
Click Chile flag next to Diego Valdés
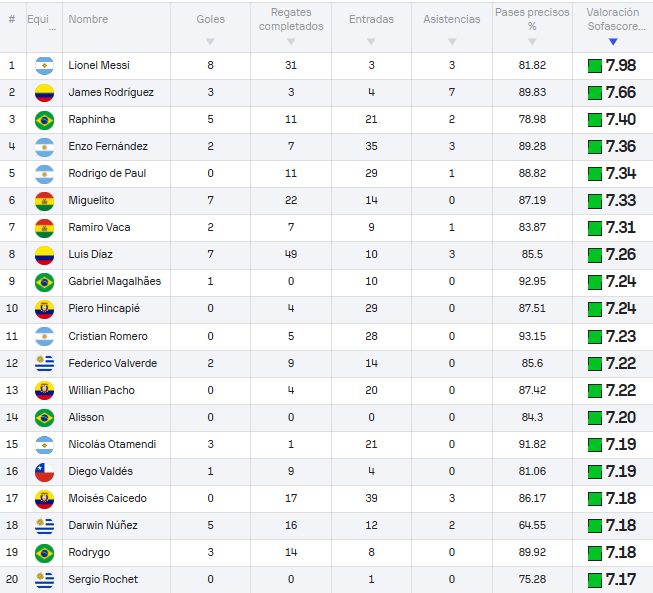coord(44,471)
